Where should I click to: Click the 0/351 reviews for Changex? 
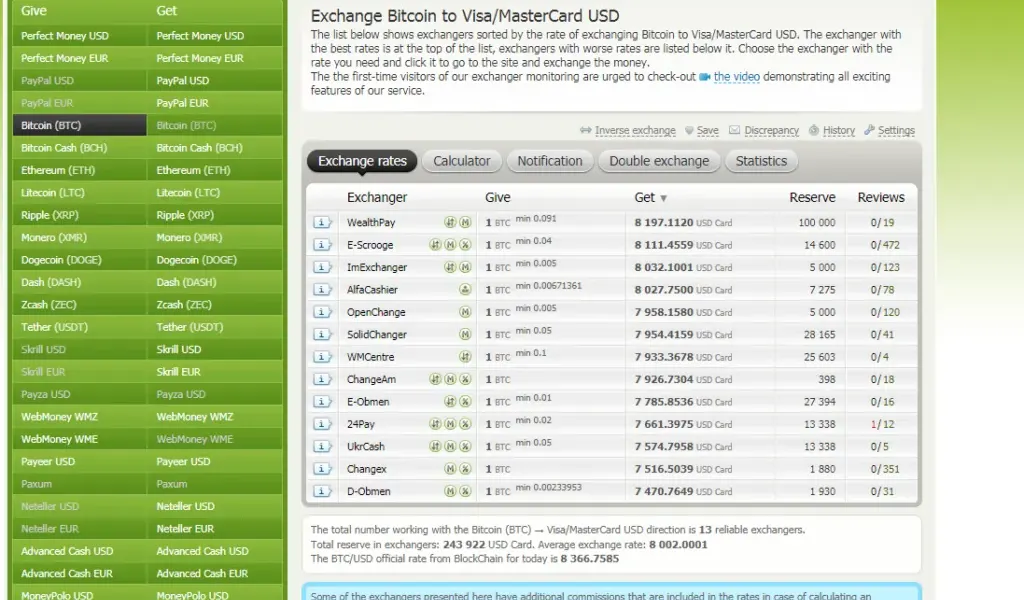[885, 469]
